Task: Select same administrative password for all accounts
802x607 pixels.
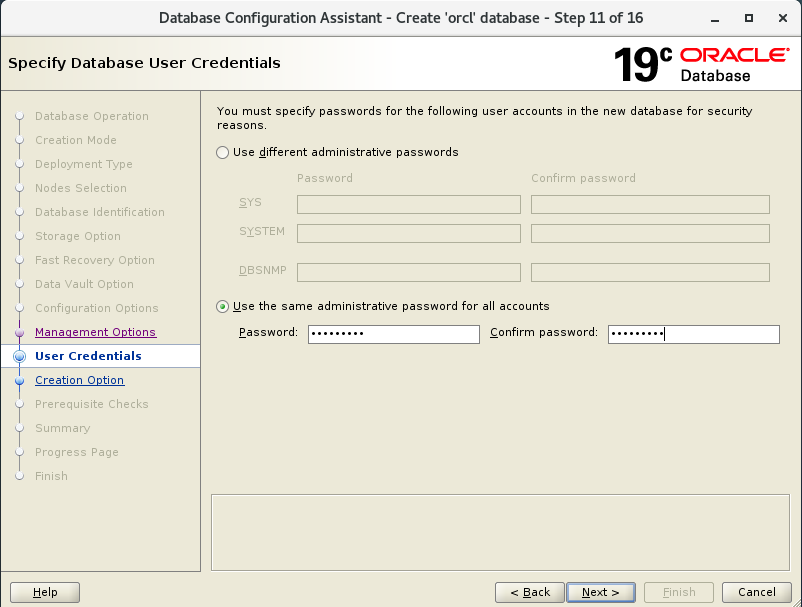Action: [x=222, y=306]
